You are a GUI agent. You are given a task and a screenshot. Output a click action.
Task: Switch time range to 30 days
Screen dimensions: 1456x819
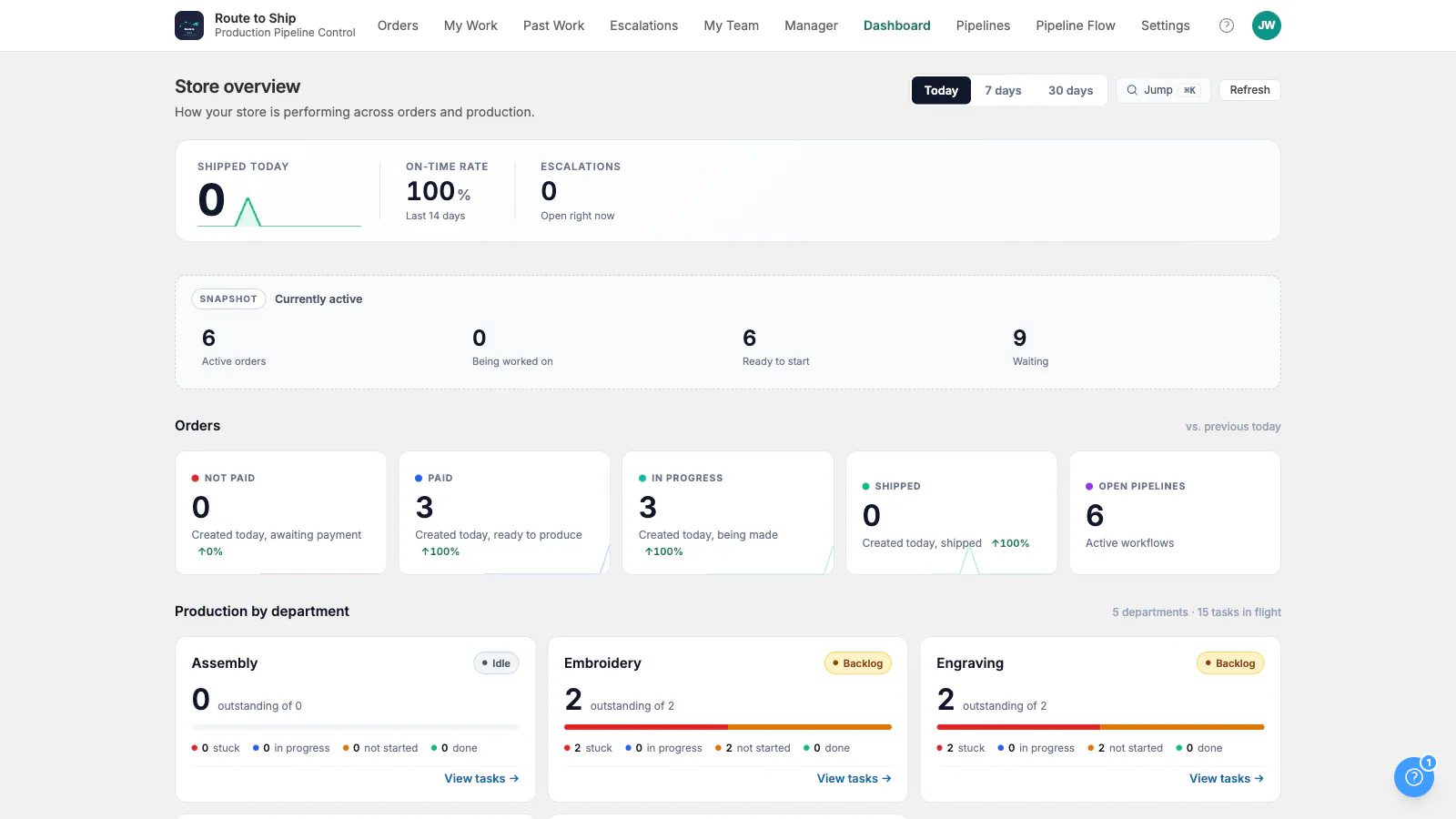click(1070, 90)
